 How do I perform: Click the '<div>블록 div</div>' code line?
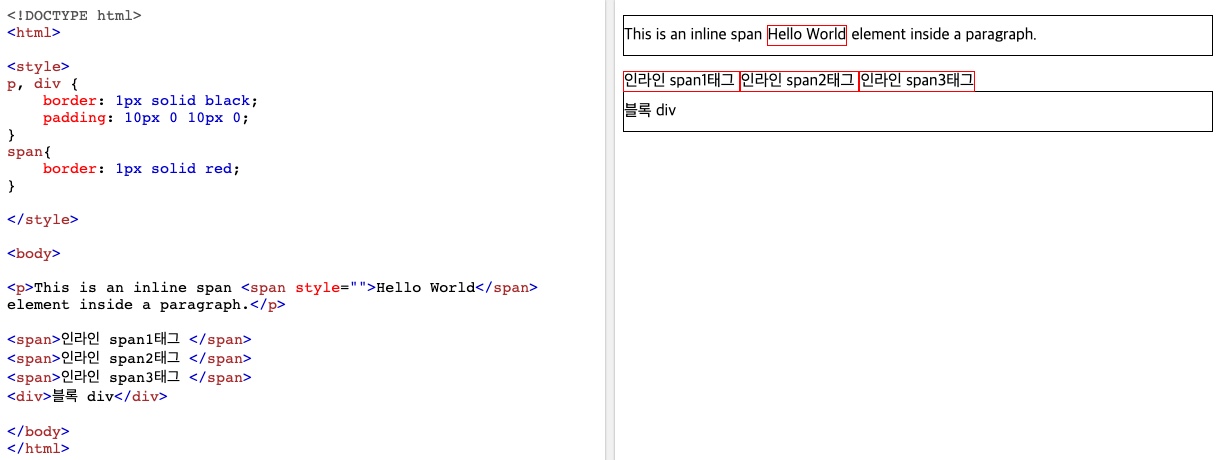87,396
